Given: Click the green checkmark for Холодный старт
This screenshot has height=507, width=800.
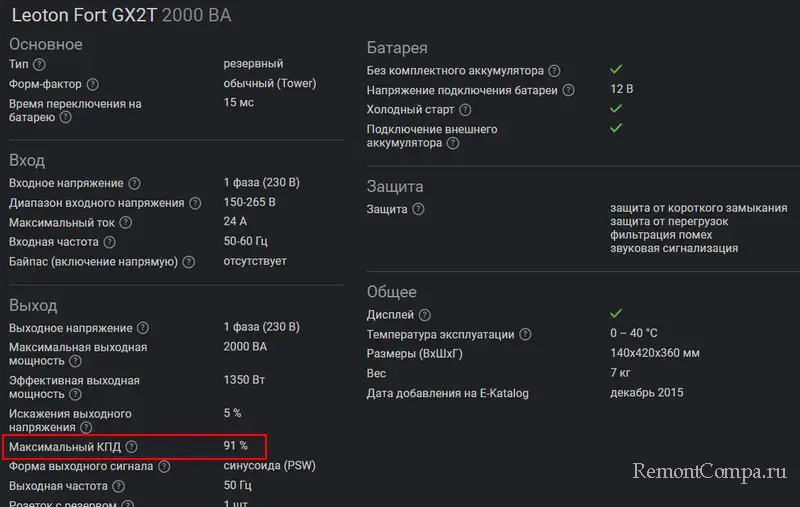Looking at the screenshot, I should pyautogui.click(x=616, y=109).
